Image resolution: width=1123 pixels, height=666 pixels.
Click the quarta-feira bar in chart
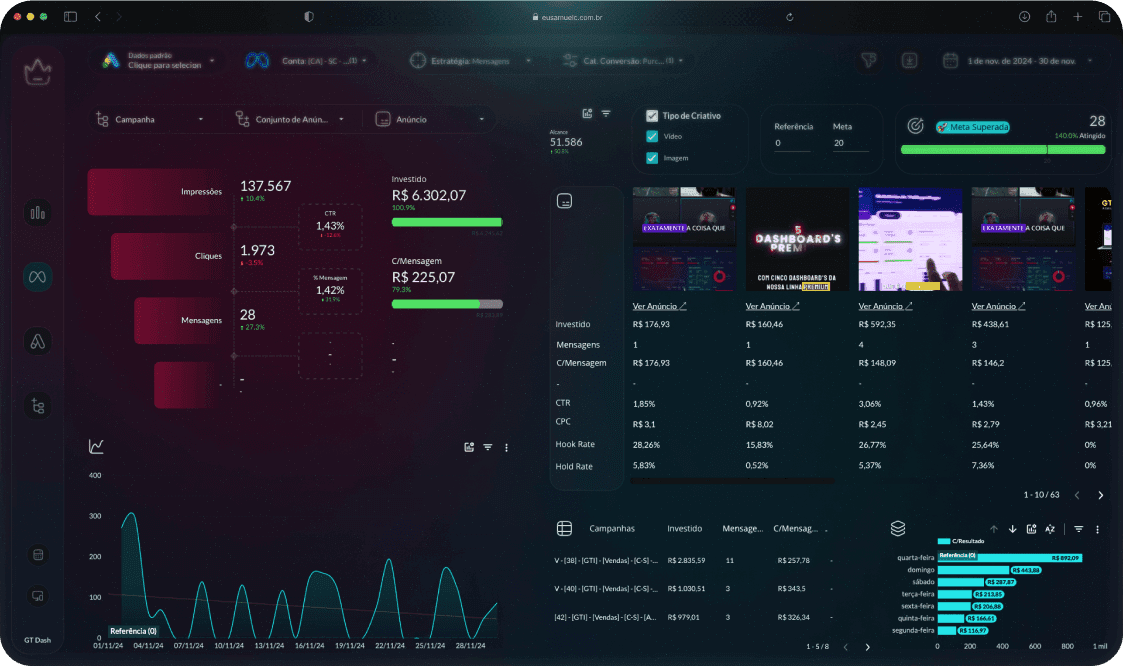coord(1010,557)
